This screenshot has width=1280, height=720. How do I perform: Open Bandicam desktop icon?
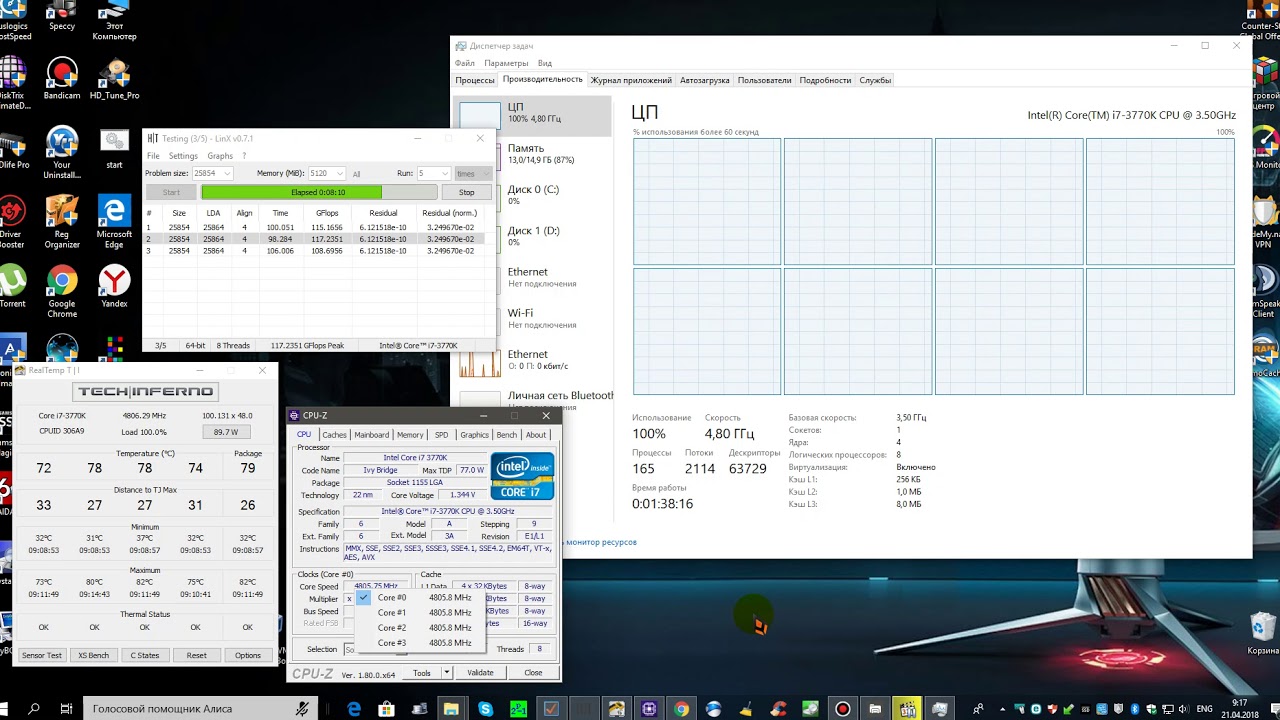click(62, 80)
